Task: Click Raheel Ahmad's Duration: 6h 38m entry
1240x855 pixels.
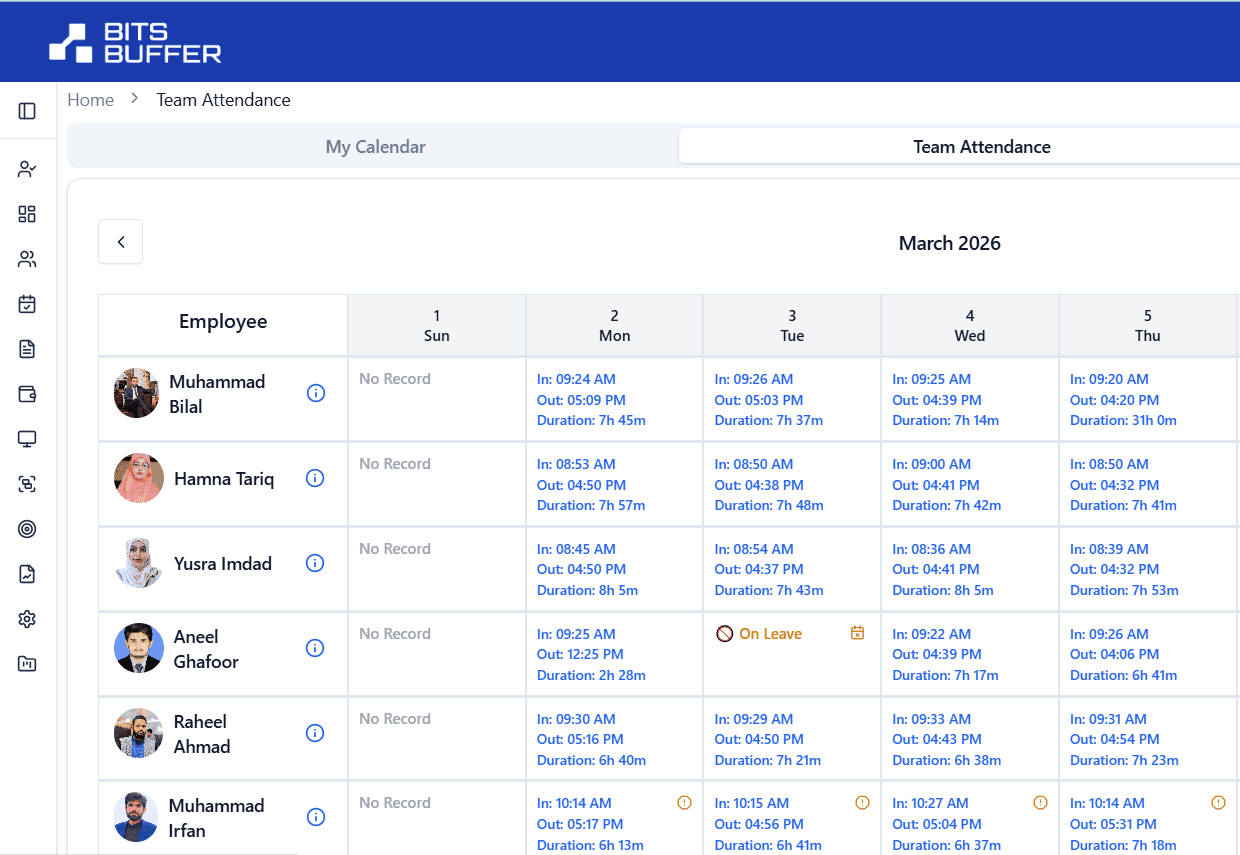Action: (x=946, y=761)
